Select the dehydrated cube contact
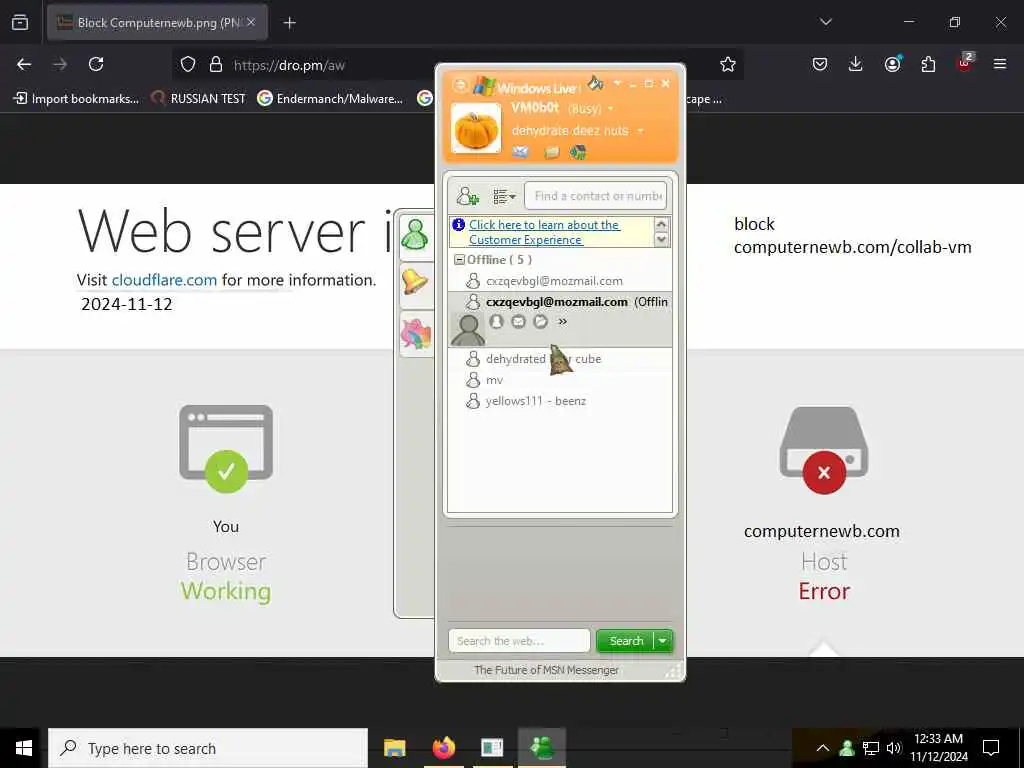 click(x=543, y=359)
